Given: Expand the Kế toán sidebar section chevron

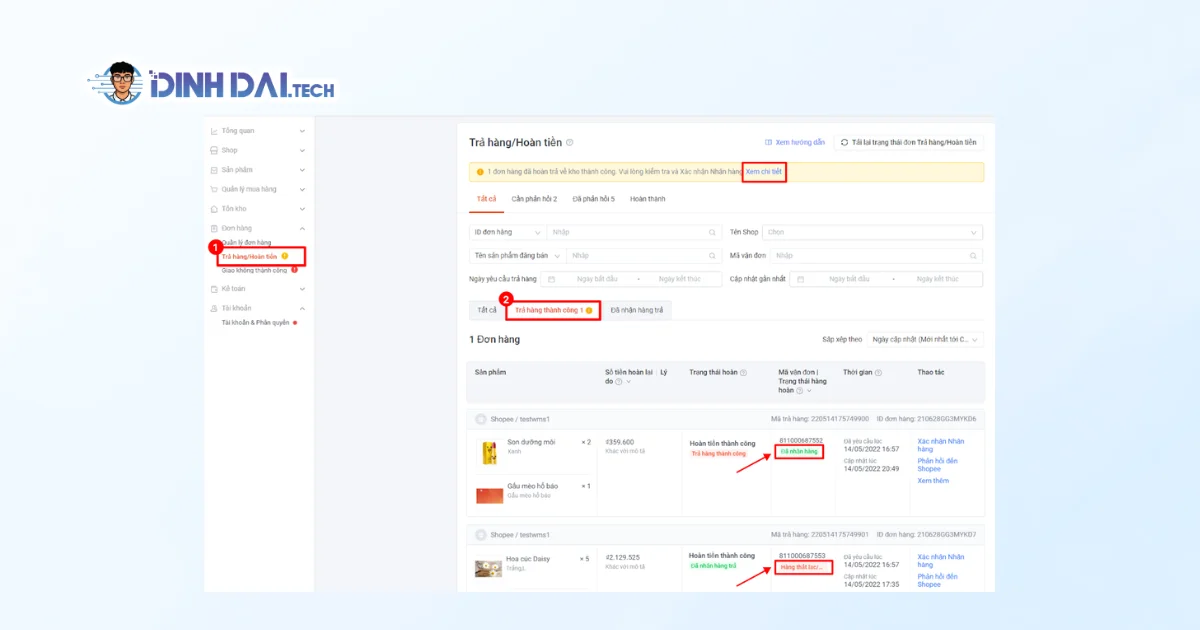Looking at the screenshot, I should click(x=302, y=288).
